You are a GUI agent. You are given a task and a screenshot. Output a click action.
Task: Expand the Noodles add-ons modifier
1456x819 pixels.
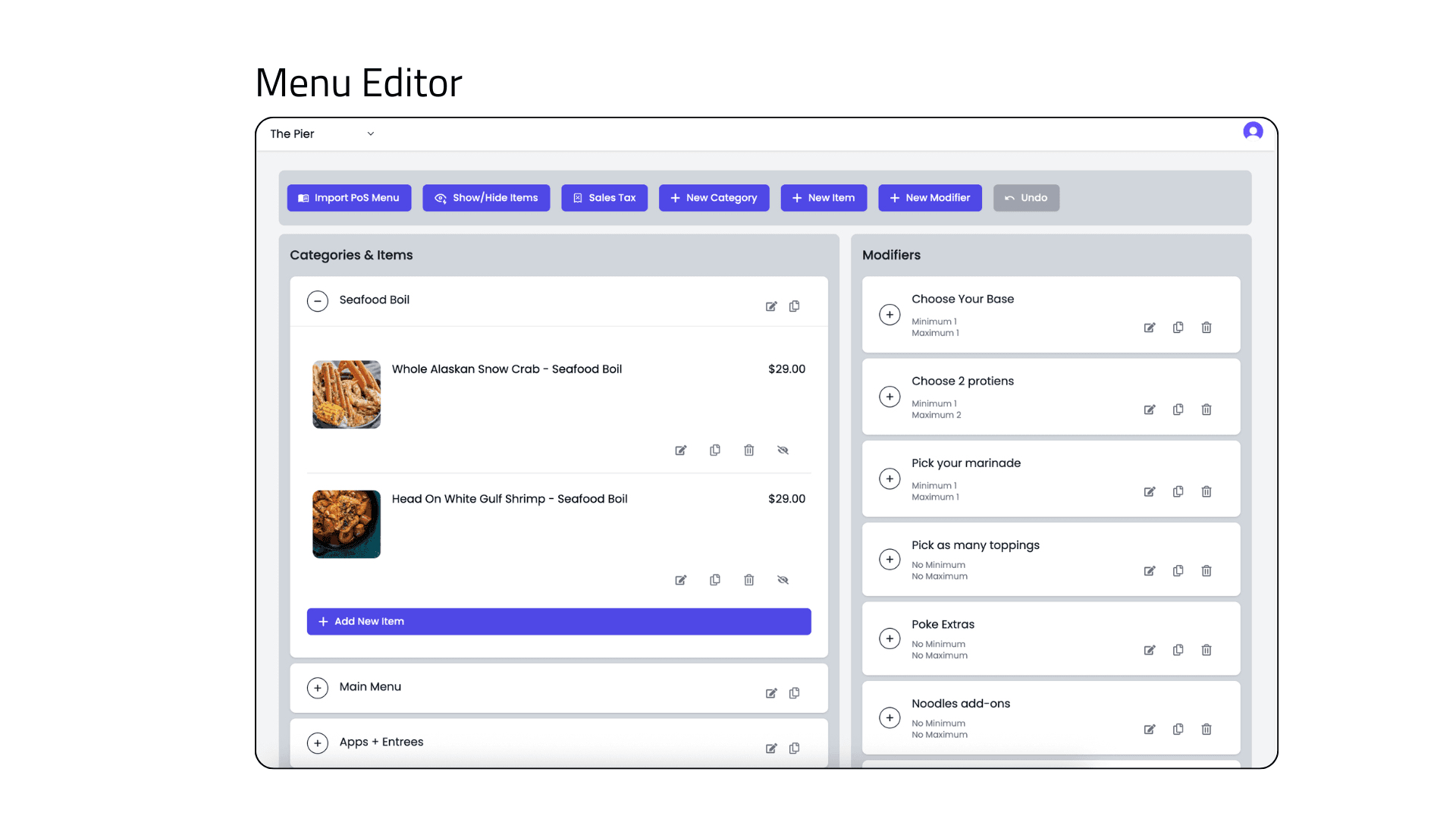[x=890, y=717]
